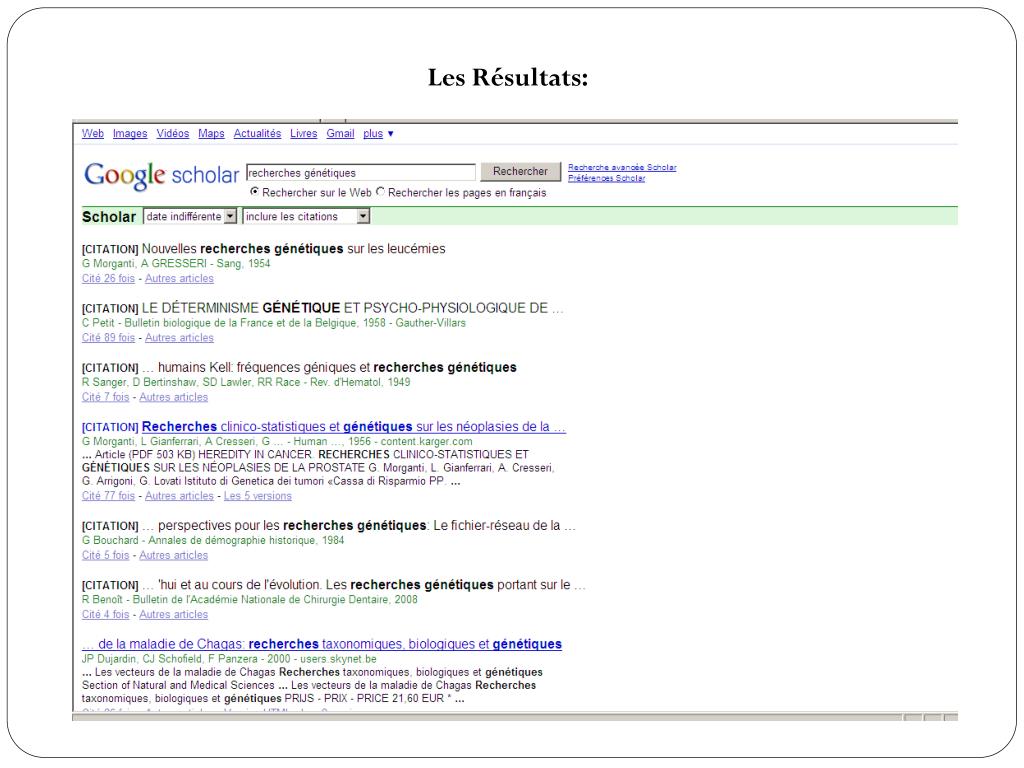Viewport: 1024px width, 768px height.
Task: Open 'Autres articles' for R Benoît result
Action: pos(173,615)
